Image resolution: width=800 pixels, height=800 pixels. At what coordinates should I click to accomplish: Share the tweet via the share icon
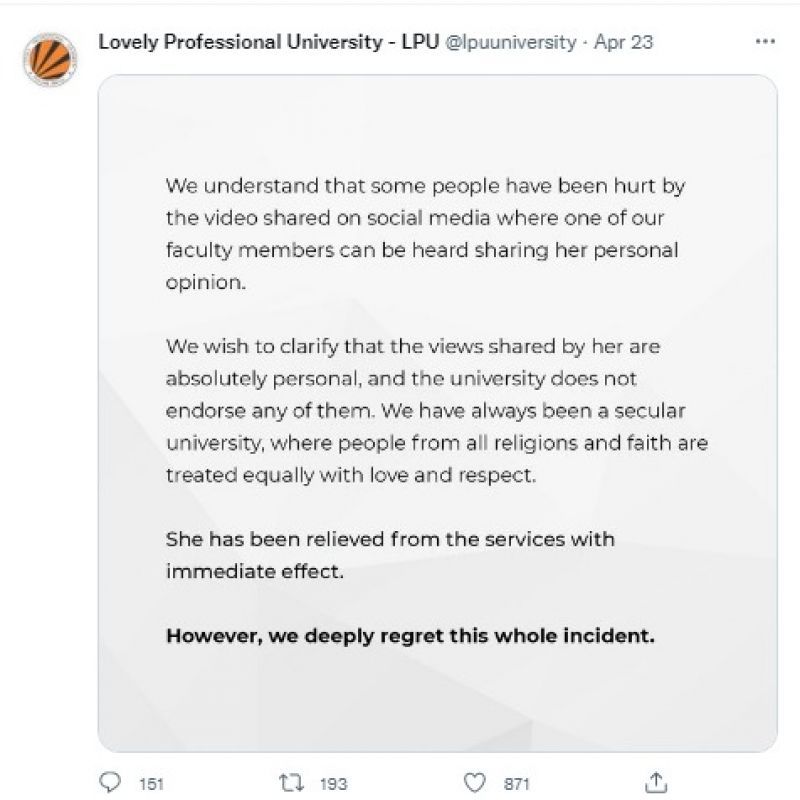[657, 781]
